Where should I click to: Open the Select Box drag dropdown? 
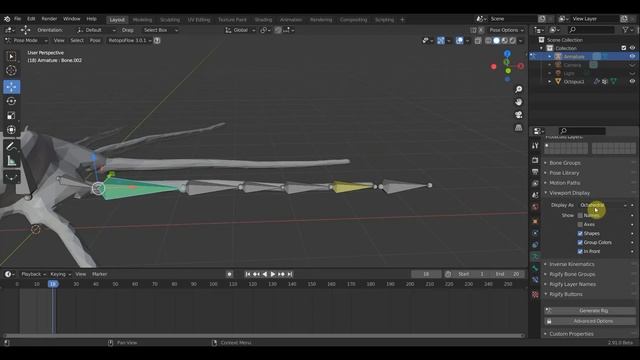(x=160, y=30)
